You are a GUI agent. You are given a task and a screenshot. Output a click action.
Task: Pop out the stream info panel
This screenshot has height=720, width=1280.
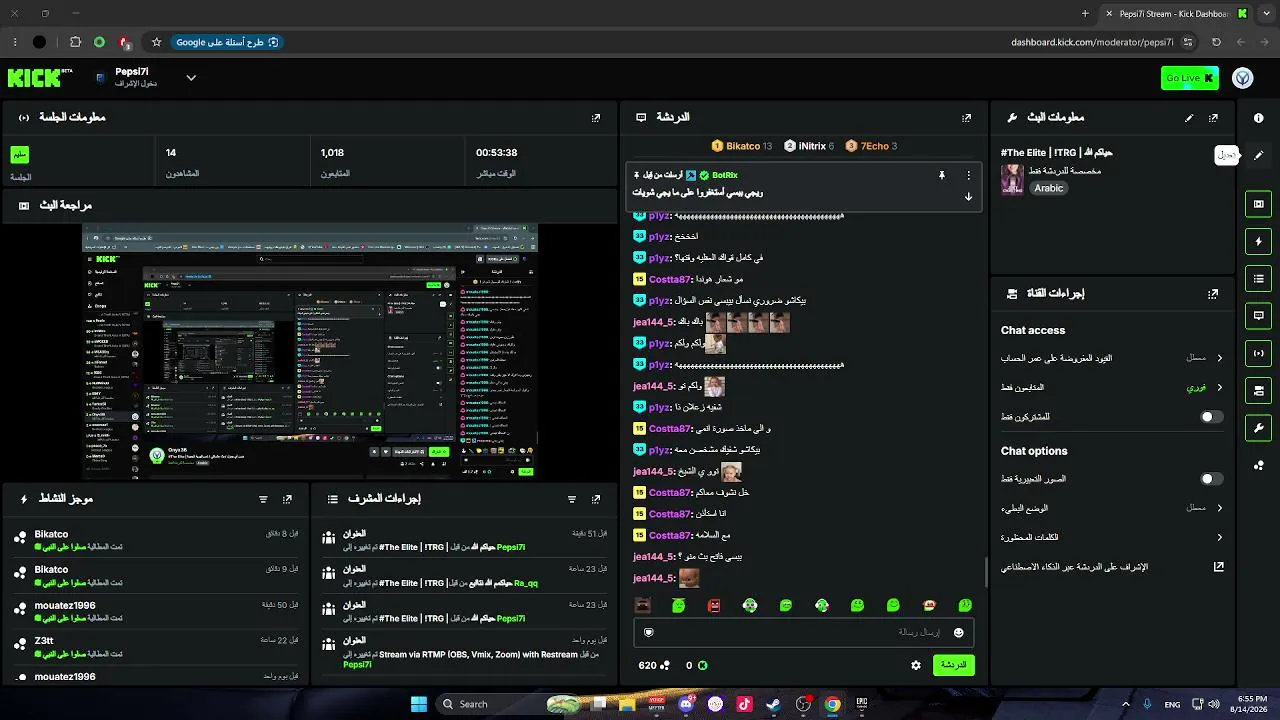click(1213, 117)
